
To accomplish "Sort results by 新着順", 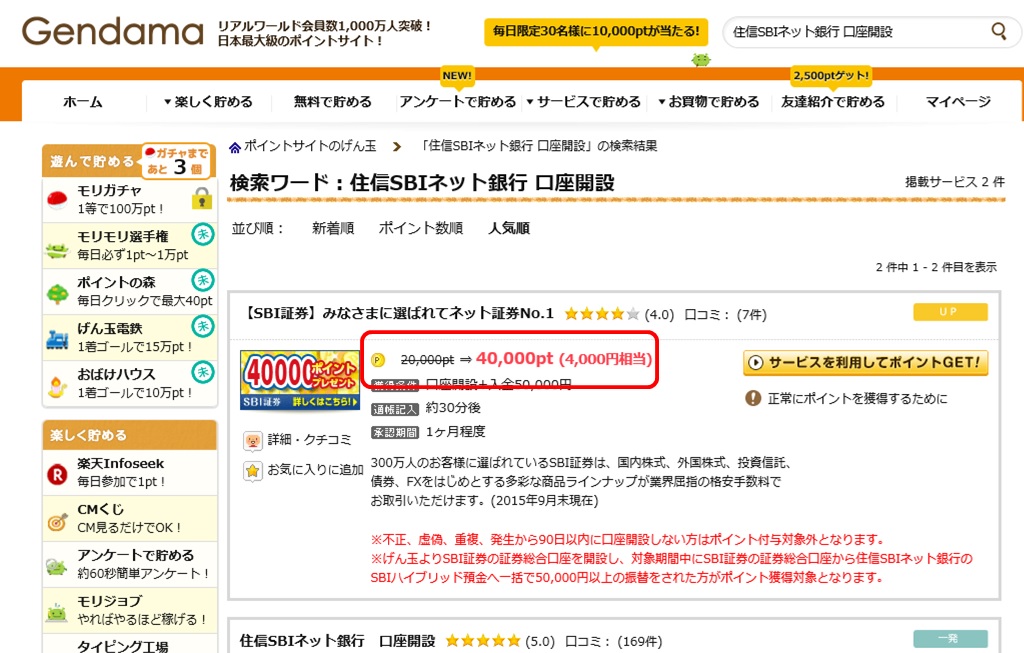I will click(x=333, y=228).
